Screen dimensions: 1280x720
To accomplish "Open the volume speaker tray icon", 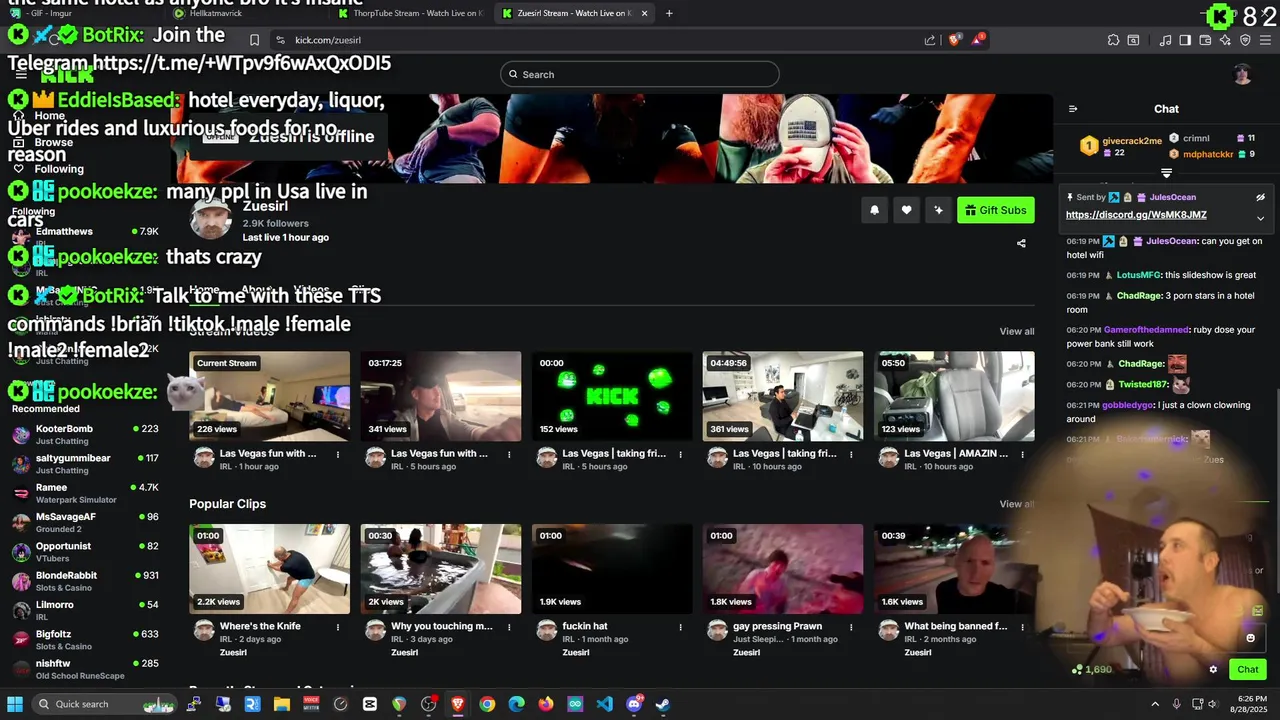I will coord(1213,704).
